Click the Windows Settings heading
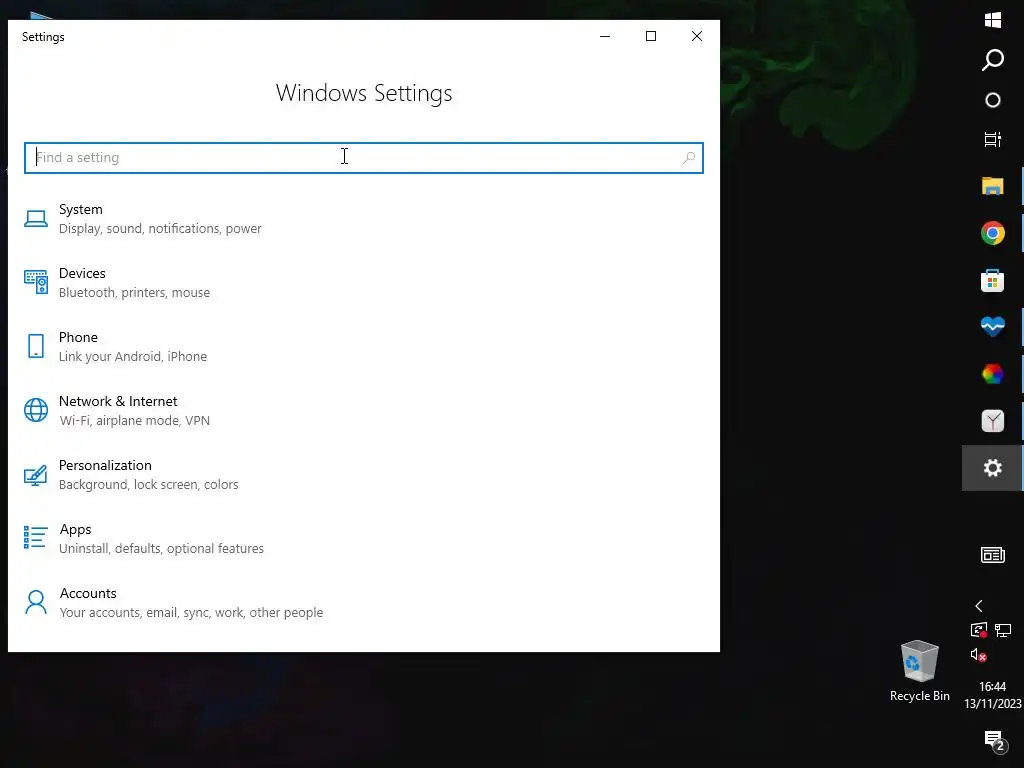 click(364, 93)
